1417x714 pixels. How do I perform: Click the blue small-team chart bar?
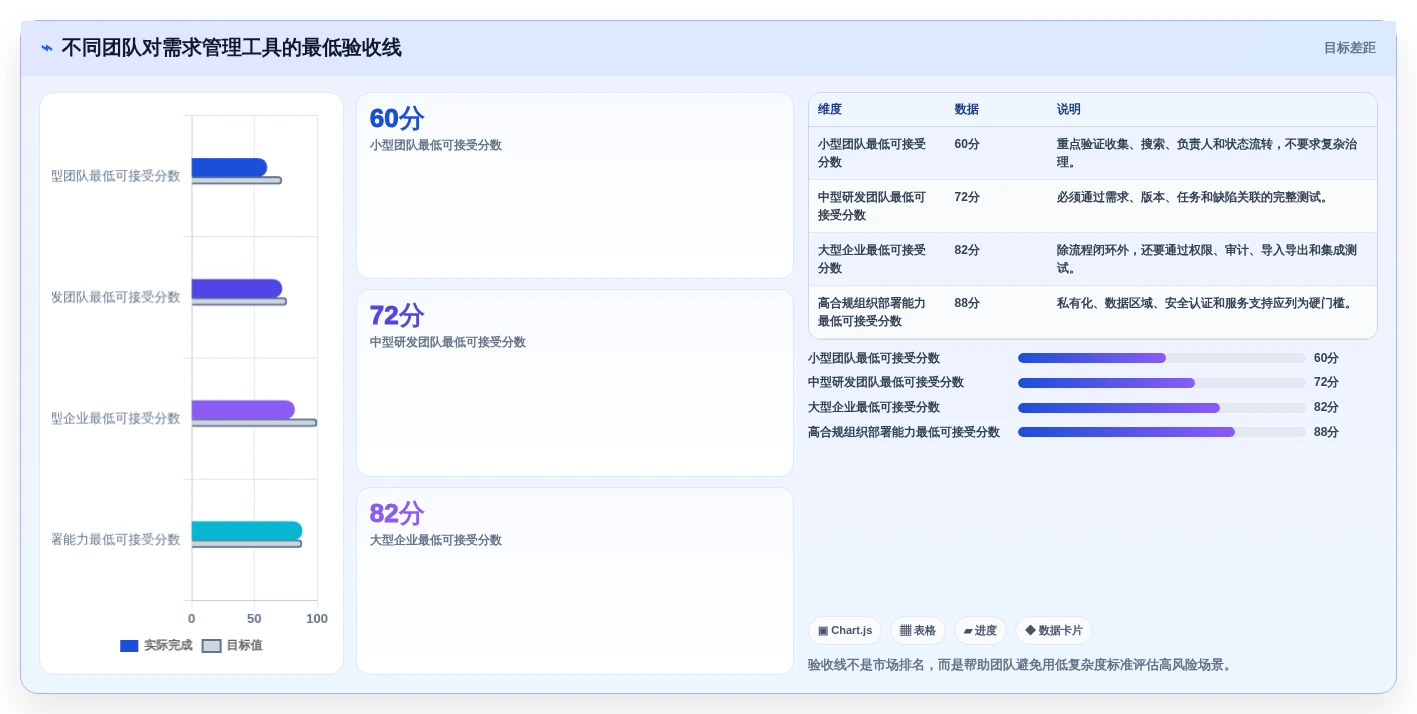tap(229, 167)
